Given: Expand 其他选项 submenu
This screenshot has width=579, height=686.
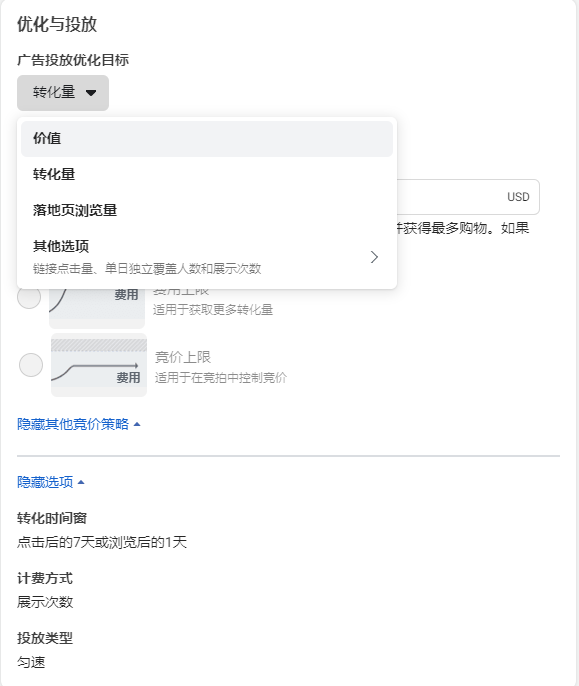Looking at the screenshot, I should pyautogui.click(x=207, y=257).
